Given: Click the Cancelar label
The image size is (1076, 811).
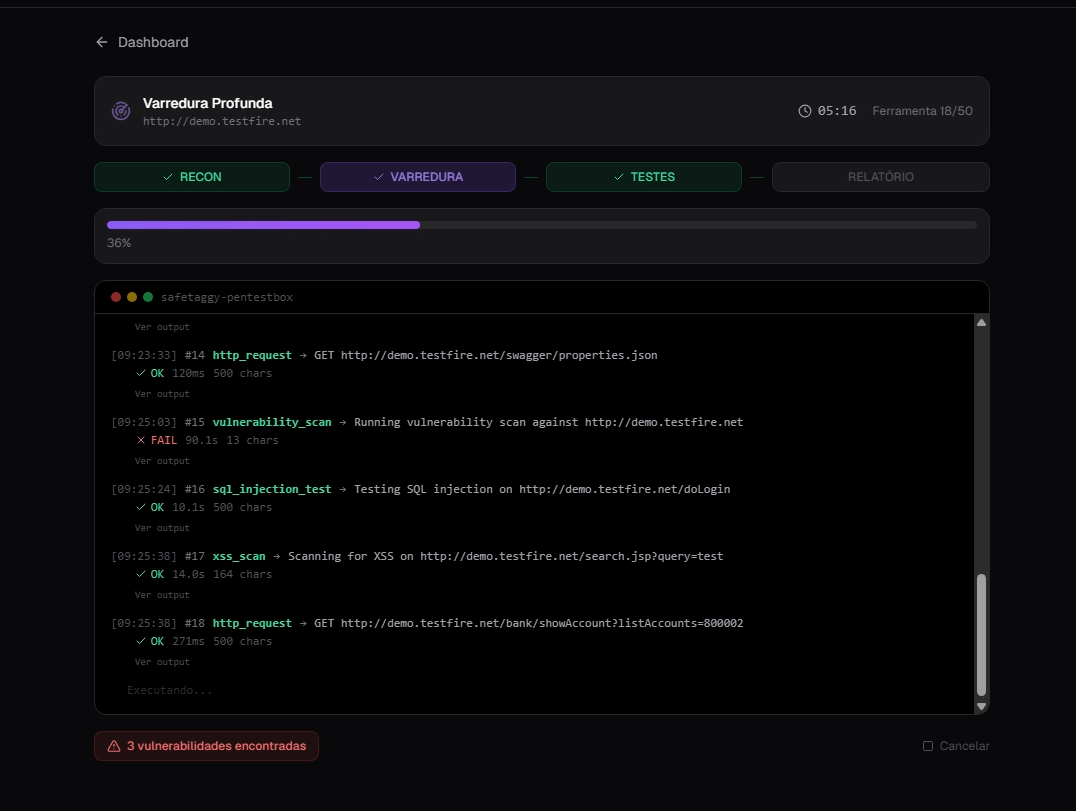Looking at the screenshot, I should click(x=964, y=746).
